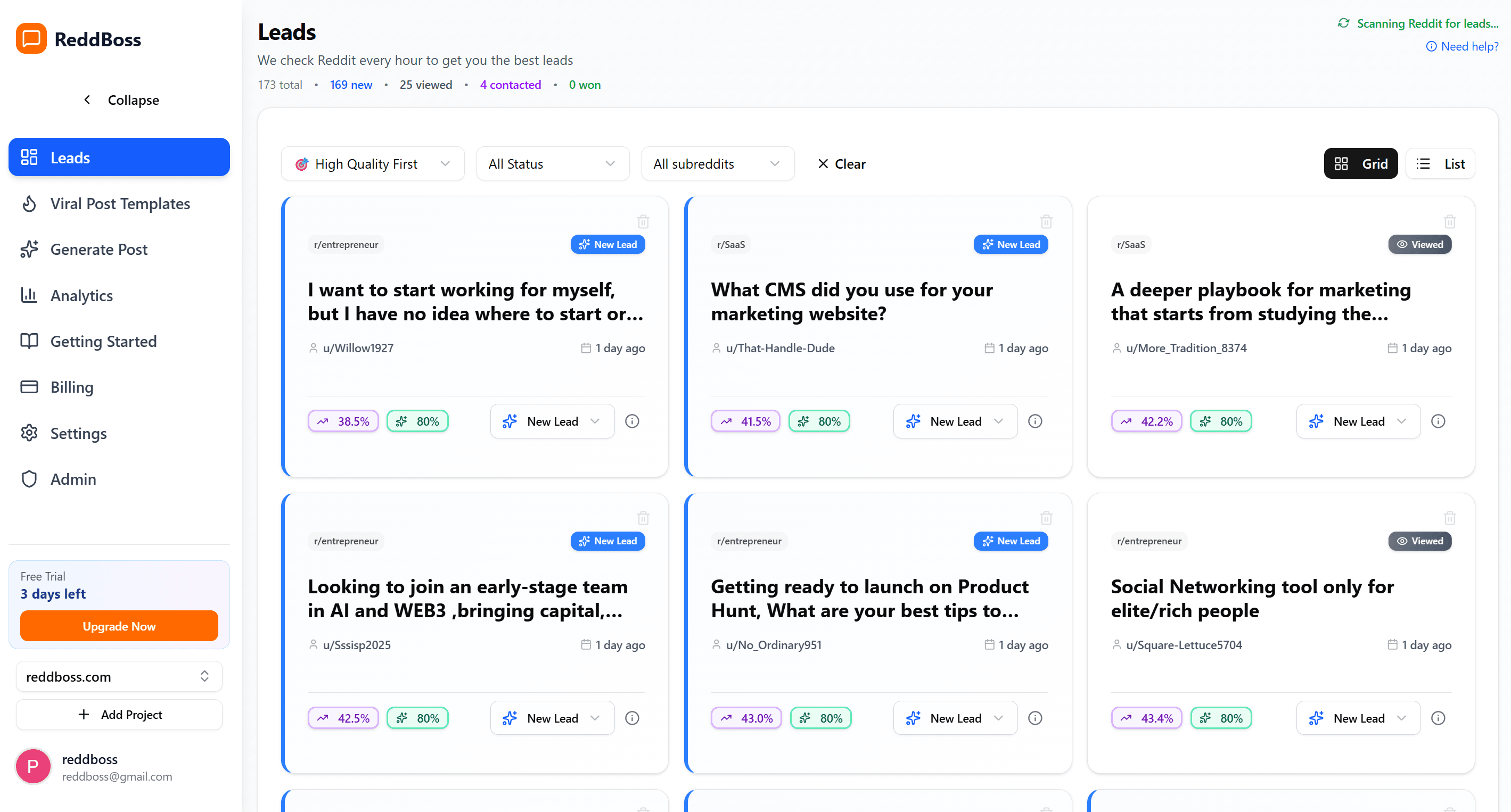Open the Admin panel
Image resolution: width=1511 pixels, height=812 pixels.
(73, 479)
